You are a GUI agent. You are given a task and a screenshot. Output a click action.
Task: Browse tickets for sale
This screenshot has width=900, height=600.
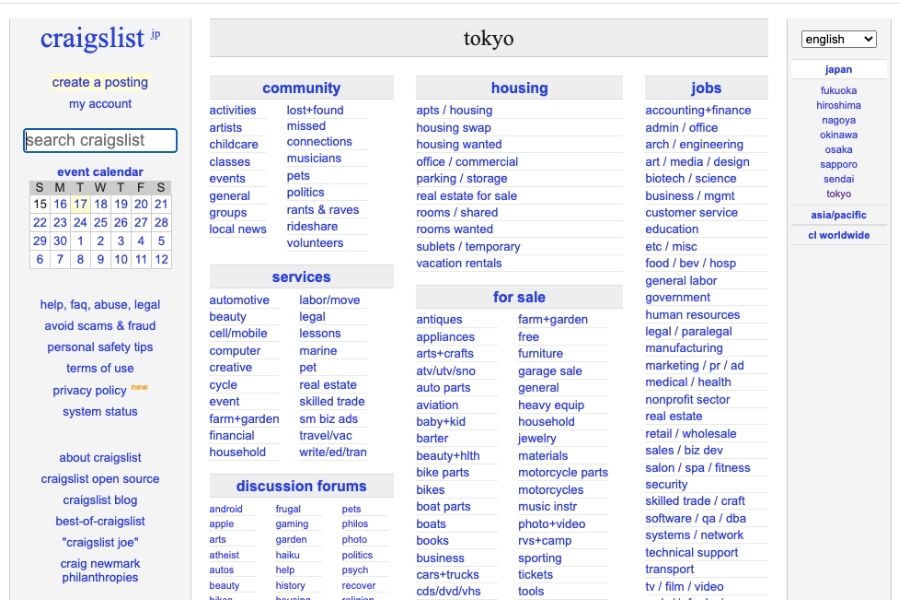[x=536, y=574]
